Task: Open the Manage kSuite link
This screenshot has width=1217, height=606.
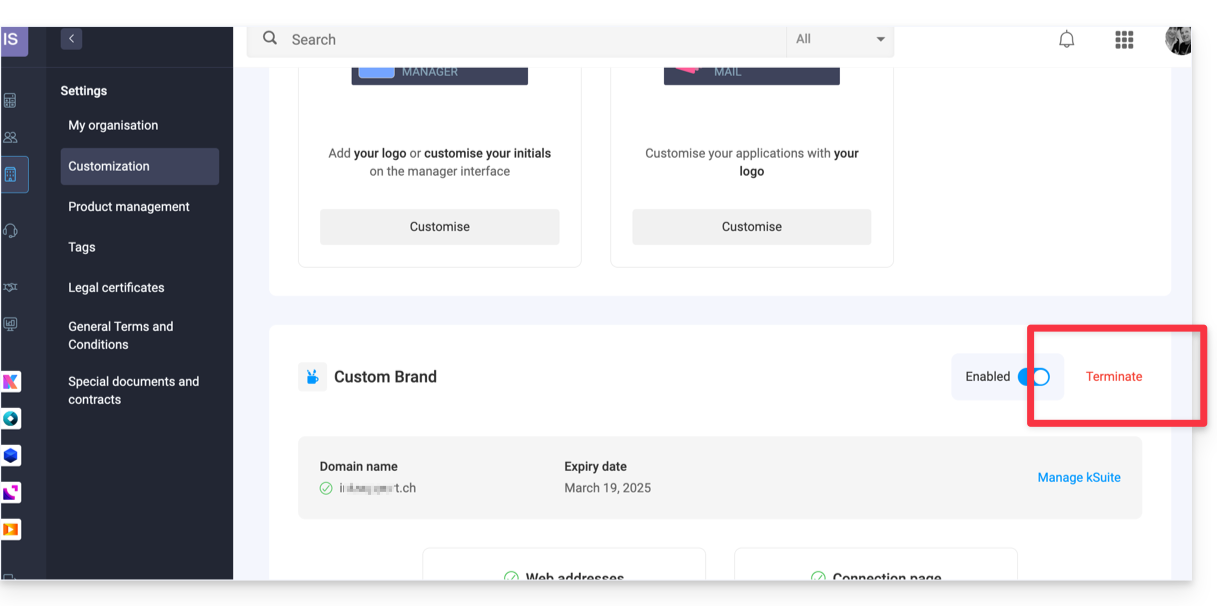Action: click(1079, 478)
